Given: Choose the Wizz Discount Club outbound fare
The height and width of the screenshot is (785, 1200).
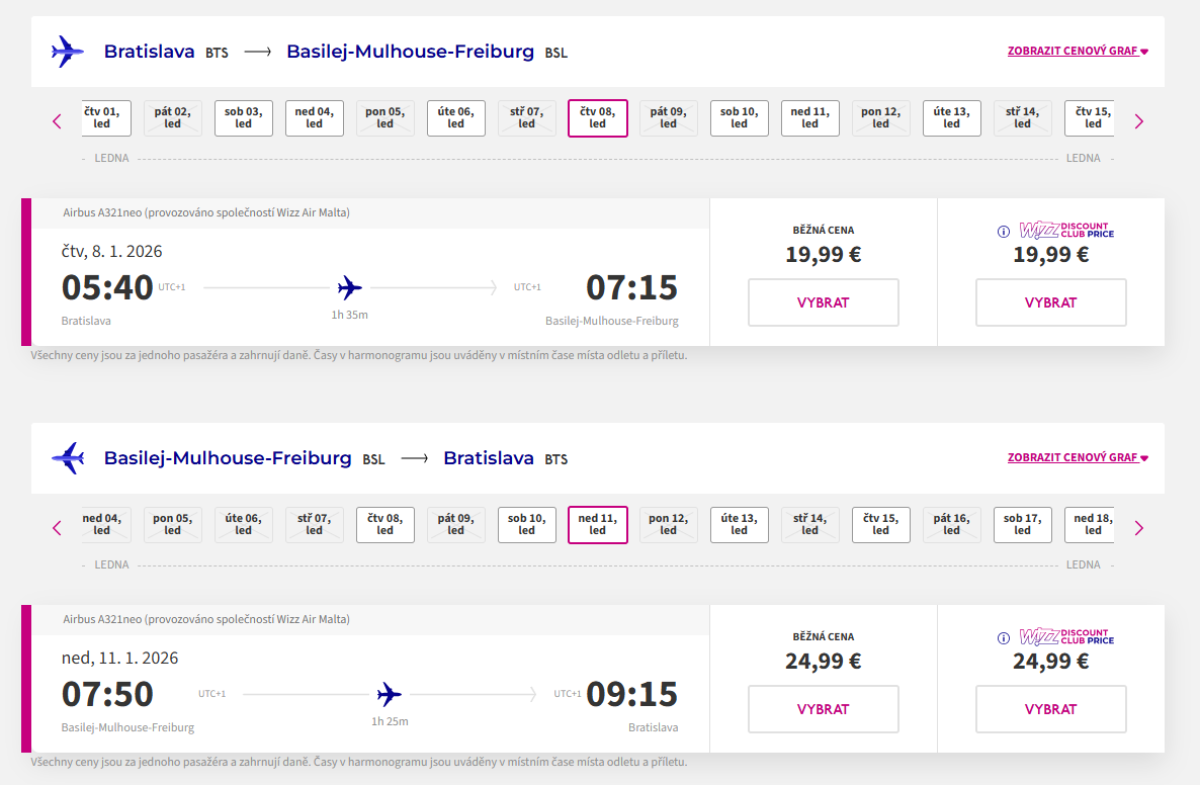Looking at the screenshot, I should click(x=1050, y=302).
